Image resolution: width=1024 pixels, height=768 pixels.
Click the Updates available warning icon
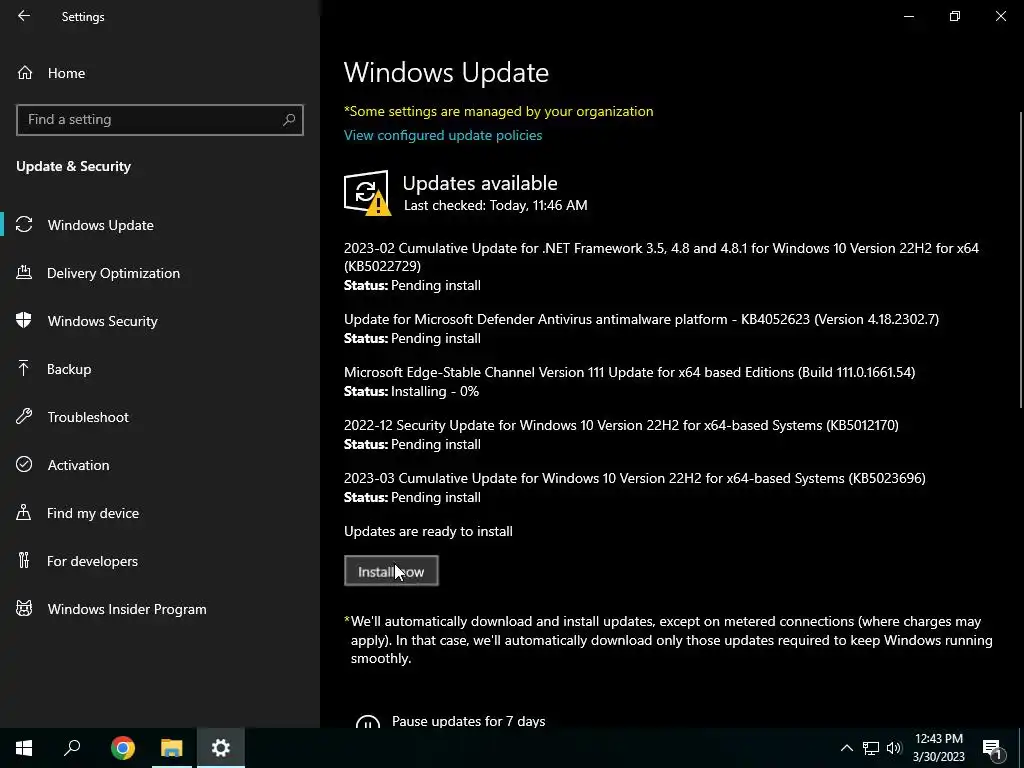[x=368, y=193]
